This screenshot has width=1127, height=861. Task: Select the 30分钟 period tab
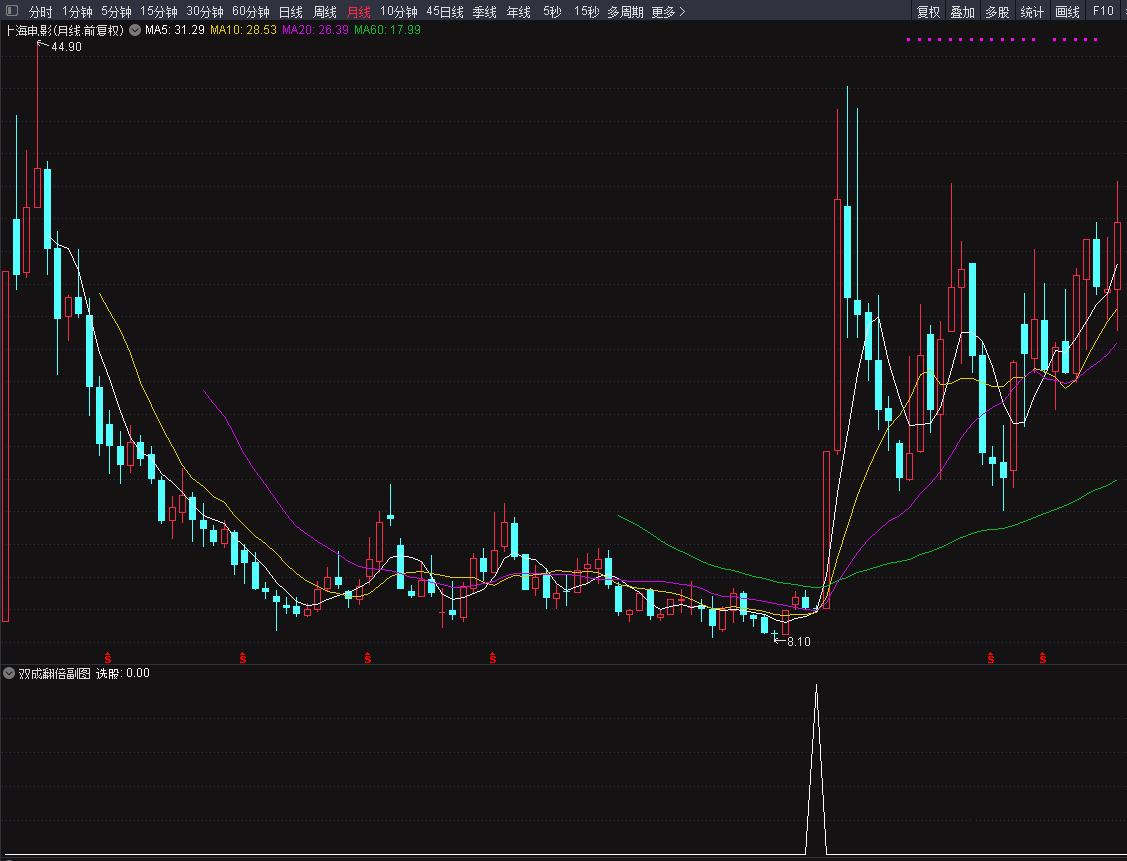[205, 11]
